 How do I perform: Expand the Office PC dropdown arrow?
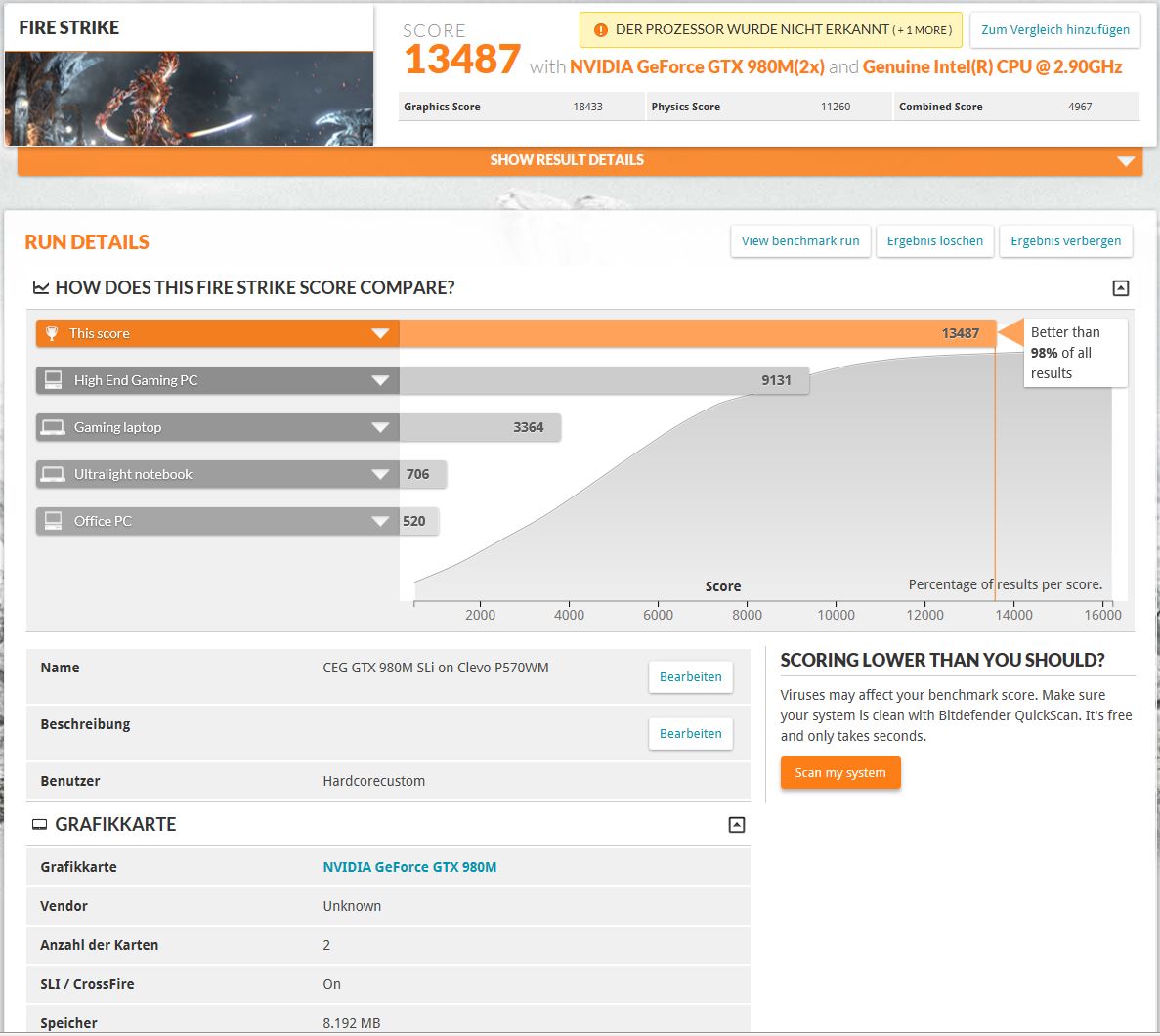pyautogui.click(x=380, y=521)
